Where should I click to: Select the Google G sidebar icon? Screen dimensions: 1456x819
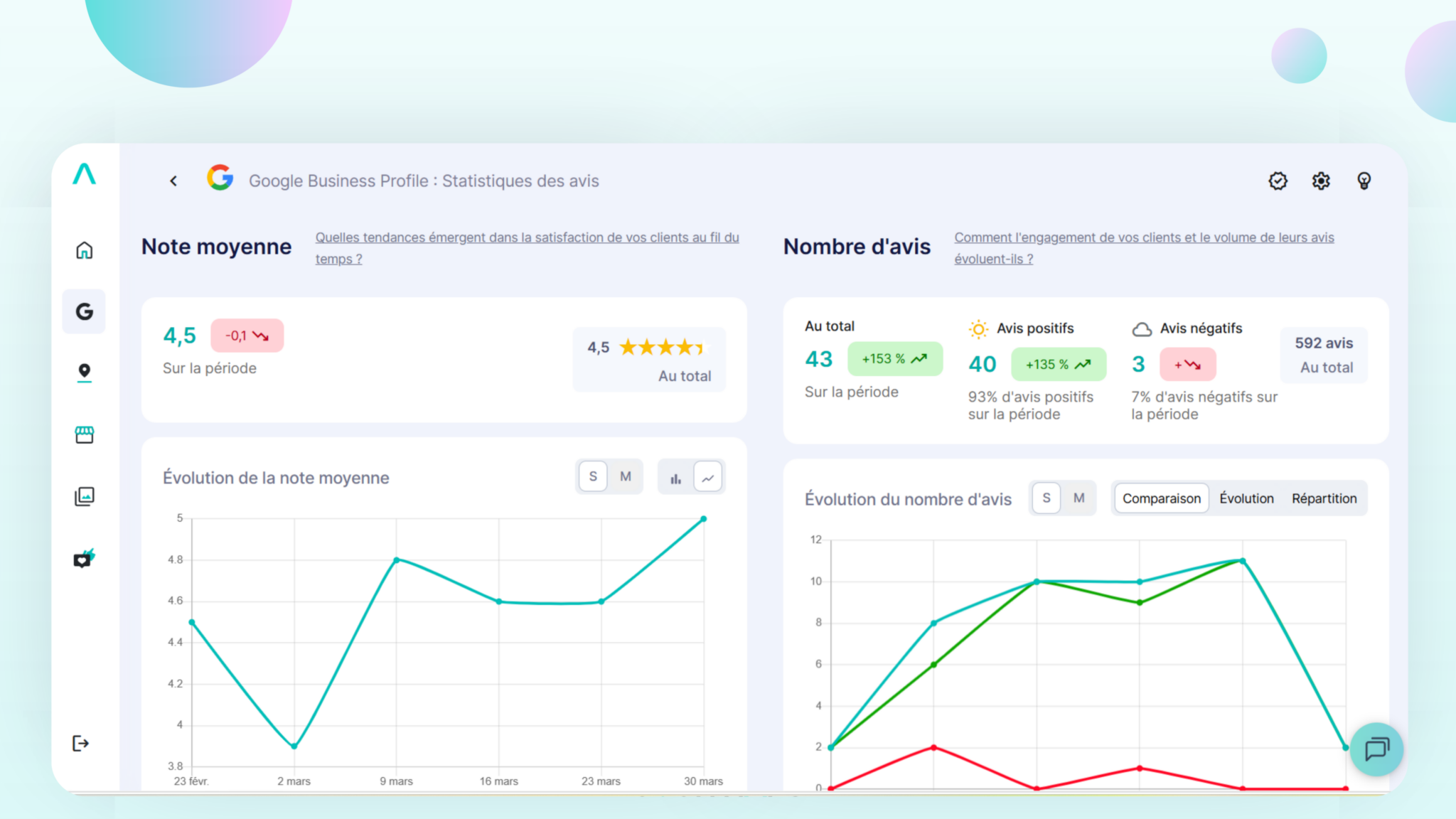tap(84, 311)
